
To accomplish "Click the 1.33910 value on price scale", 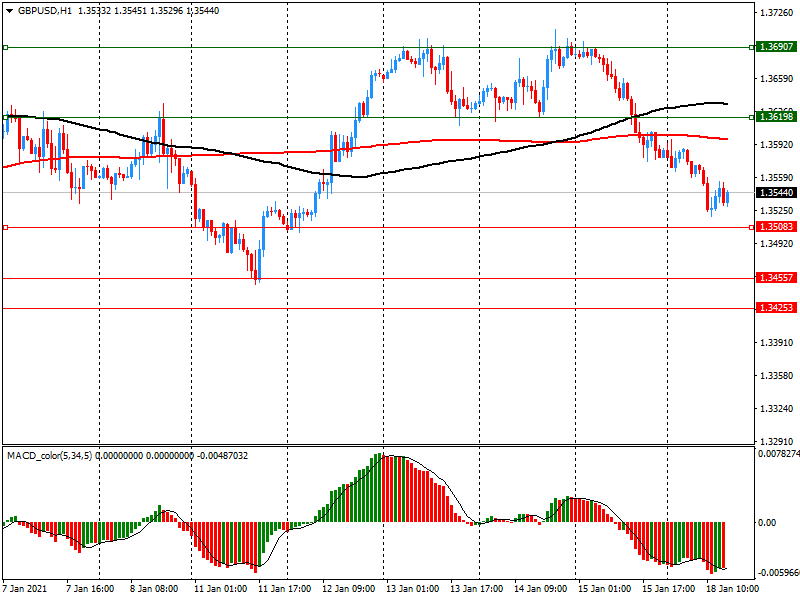I will tap(776, 343).
